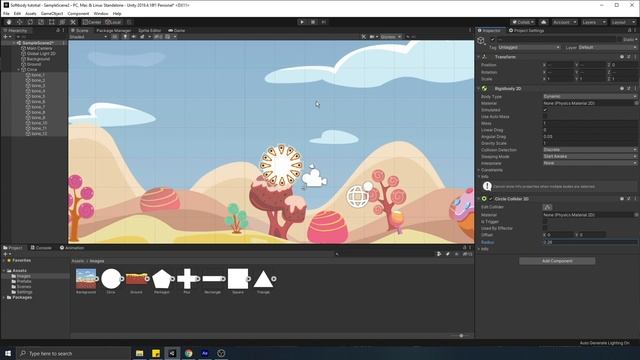Open the Window menu
640x360 pixels.
[100, 13]
